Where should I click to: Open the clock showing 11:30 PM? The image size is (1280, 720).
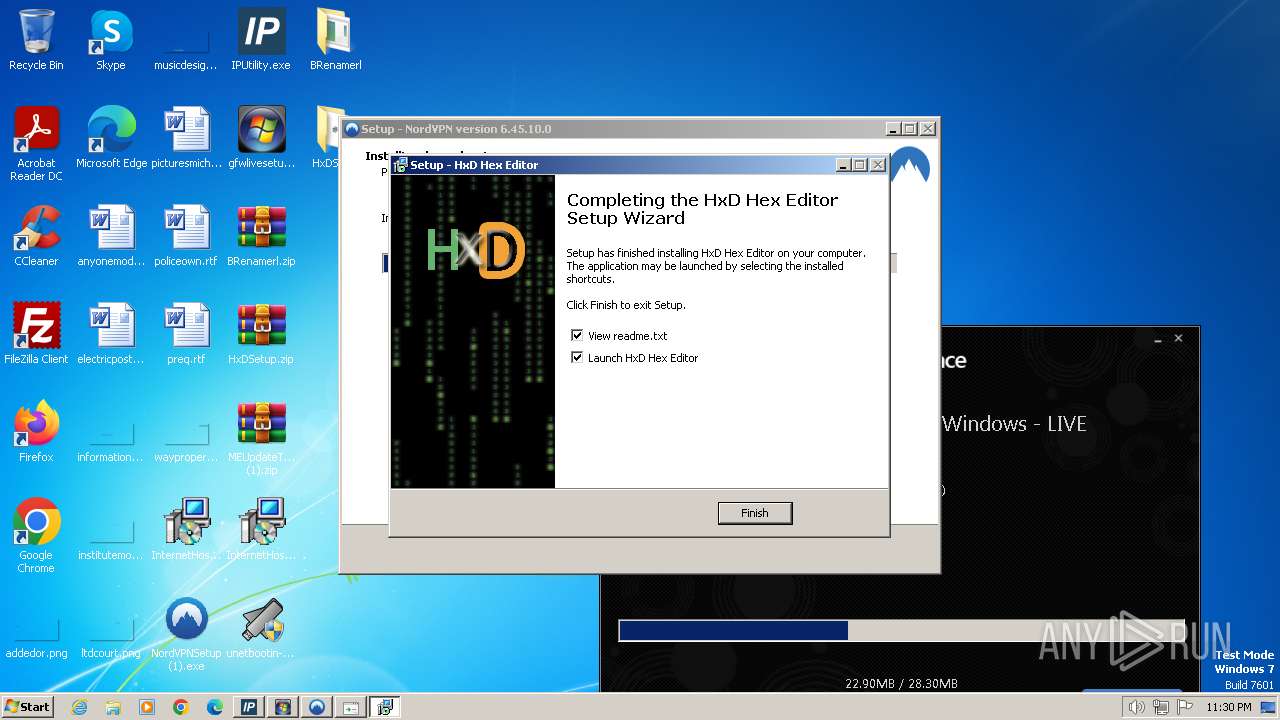pos(1228,707)
